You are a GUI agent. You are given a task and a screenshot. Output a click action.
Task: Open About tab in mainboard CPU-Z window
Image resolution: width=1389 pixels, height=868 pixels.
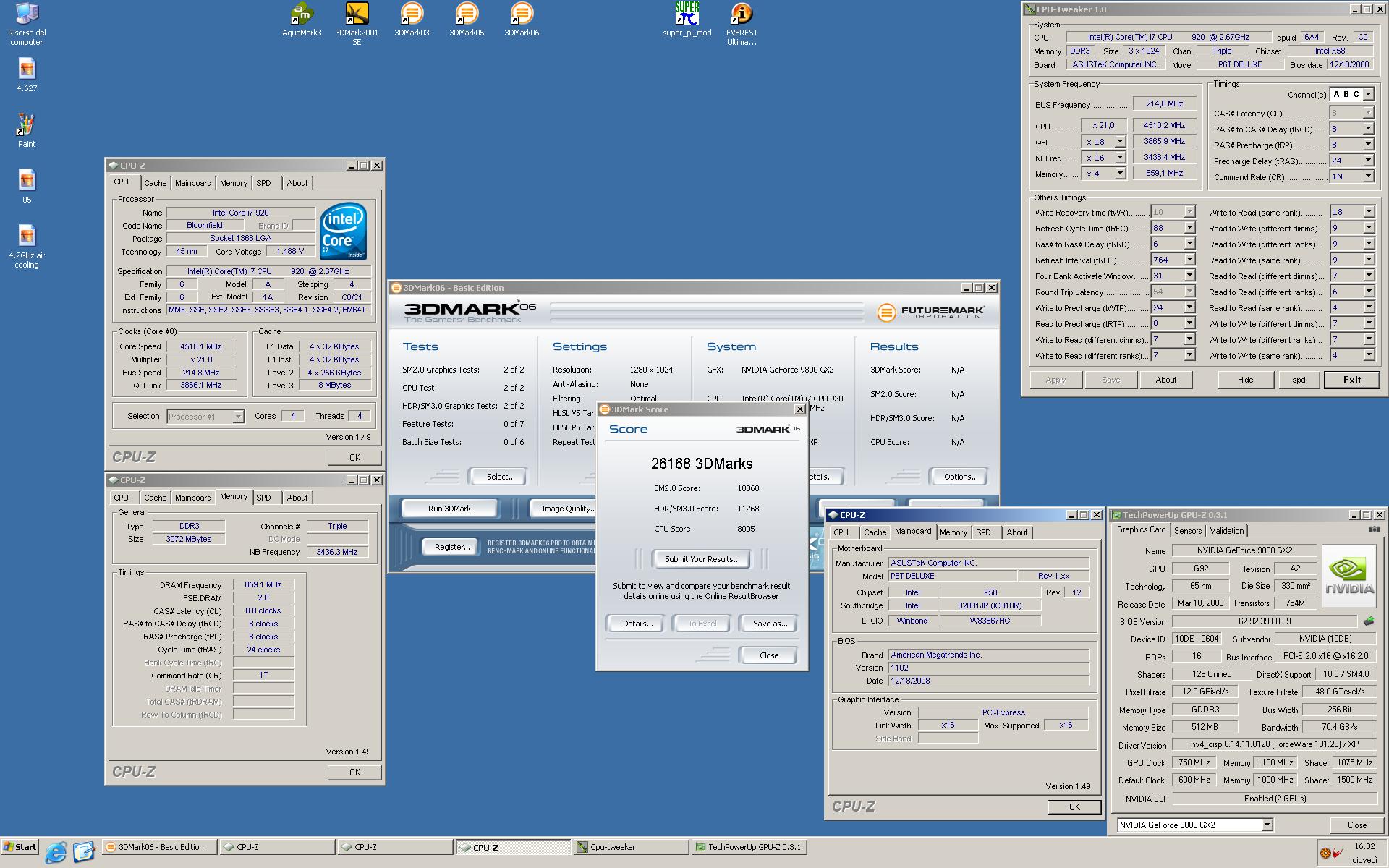[x=1016, y=532]
